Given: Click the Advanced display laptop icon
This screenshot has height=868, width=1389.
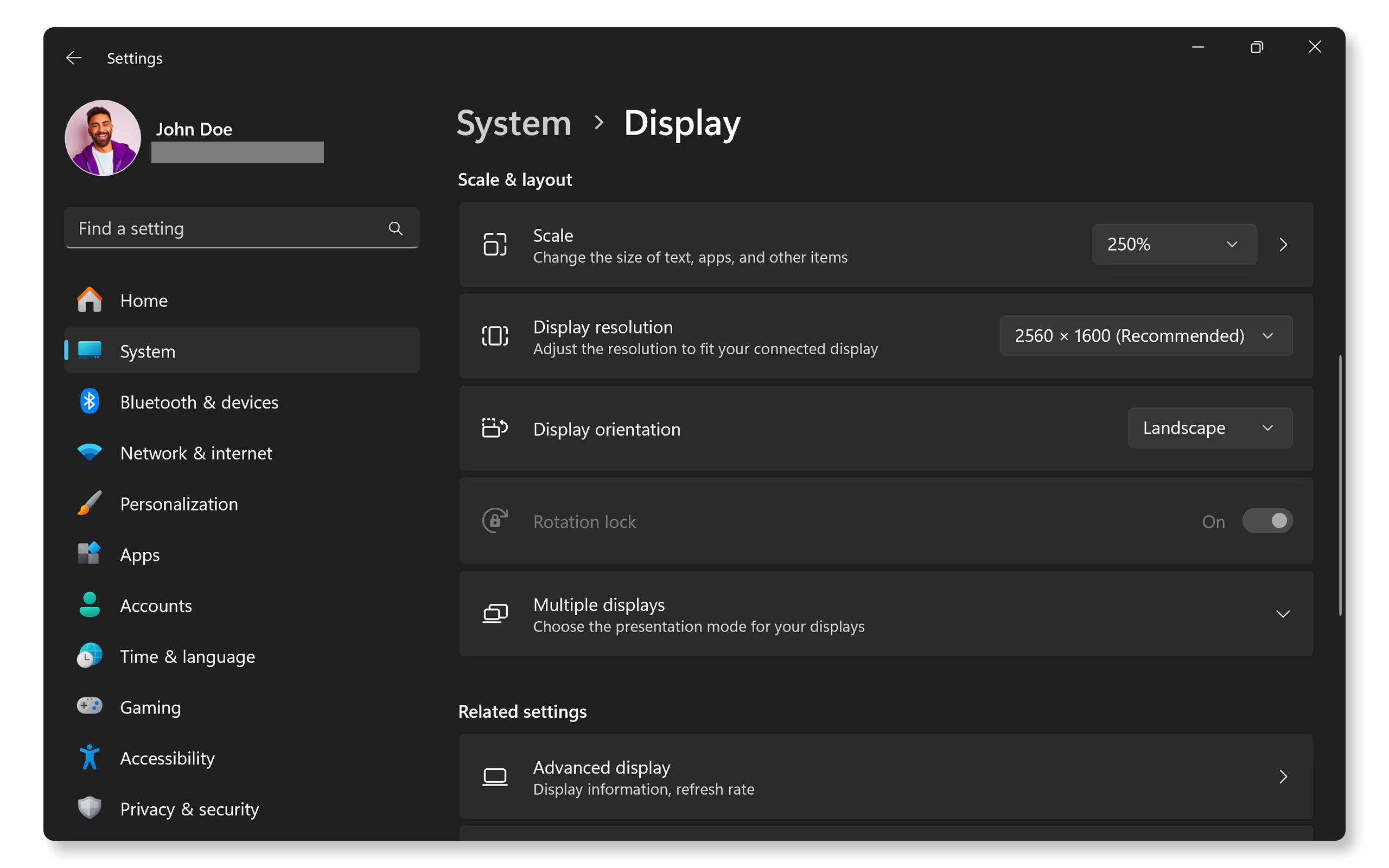Looking at the screenshot, I should tap(495, 777).
